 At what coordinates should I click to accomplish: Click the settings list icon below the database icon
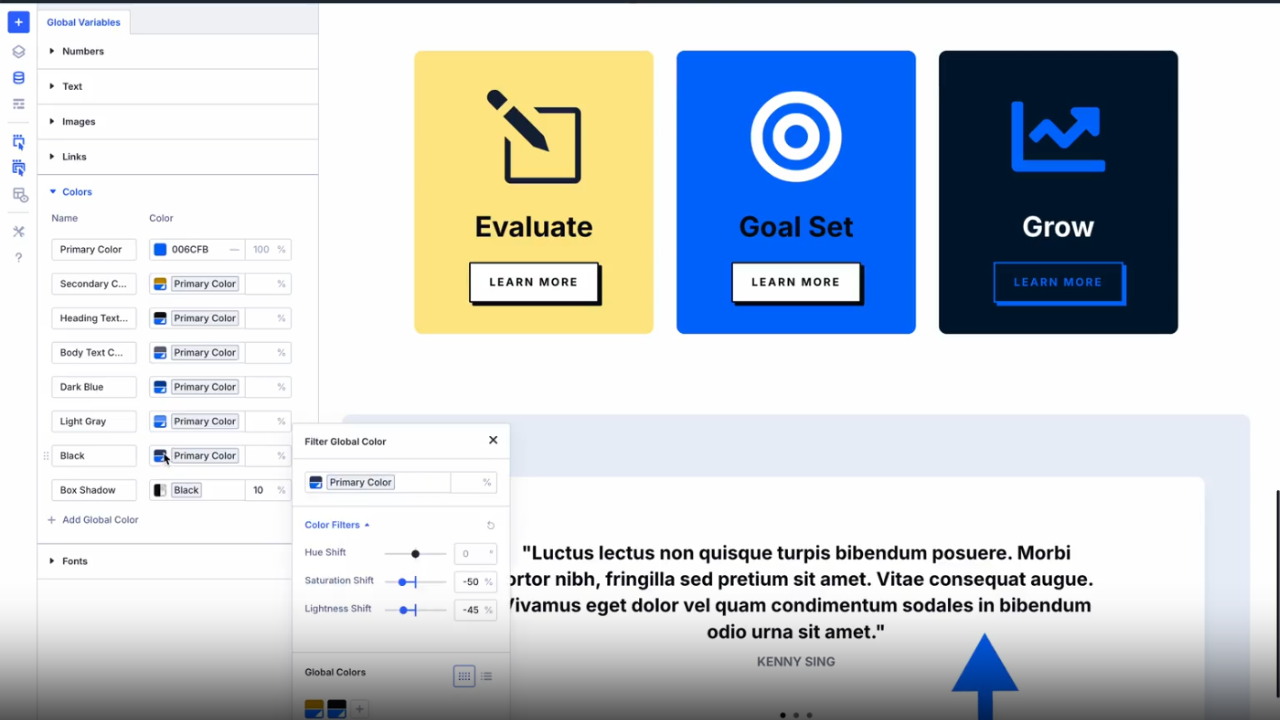(x=17, y=103)
